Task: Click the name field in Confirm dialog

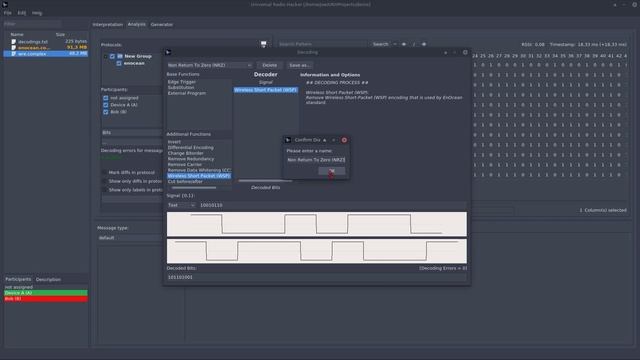Action: tap(316, 160)
